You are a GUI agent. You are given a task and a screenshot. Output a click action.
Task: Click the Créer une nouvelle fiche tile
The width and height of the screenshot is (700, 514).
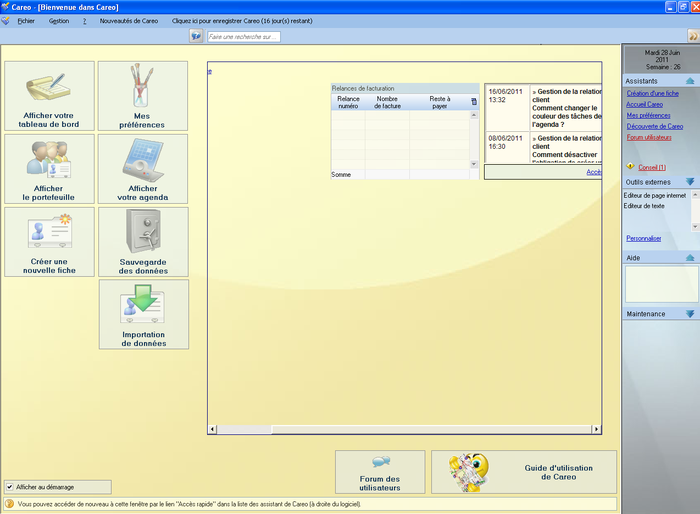[50, 242]
